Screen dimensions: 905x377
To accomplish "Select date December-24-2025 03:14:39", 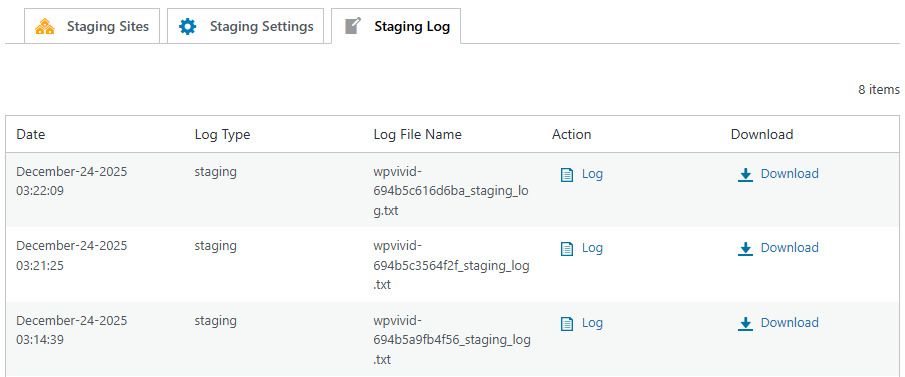I will (x=72, y=330).
